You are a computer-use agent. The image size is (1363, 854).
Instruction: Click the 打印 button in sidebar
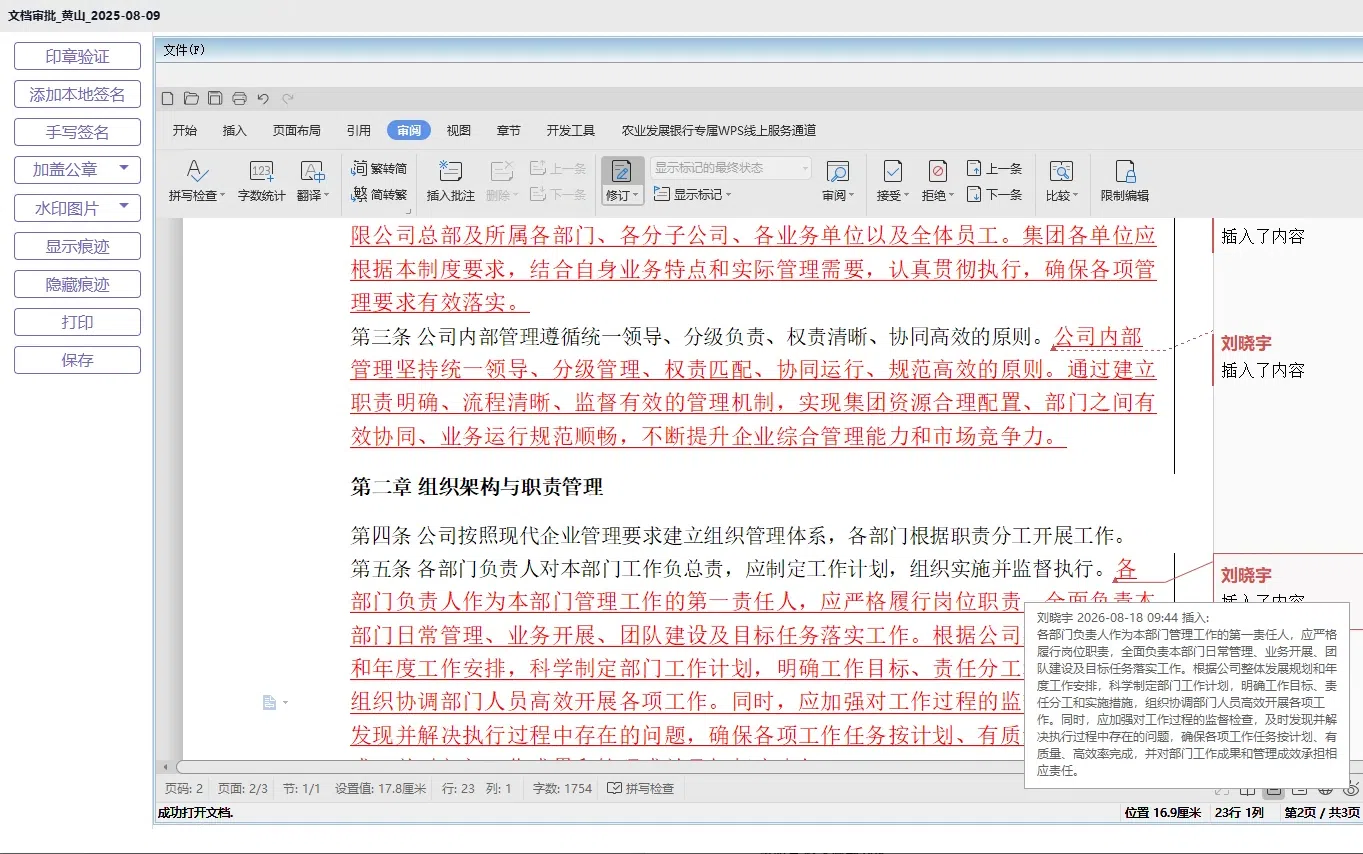click(77, 322)
